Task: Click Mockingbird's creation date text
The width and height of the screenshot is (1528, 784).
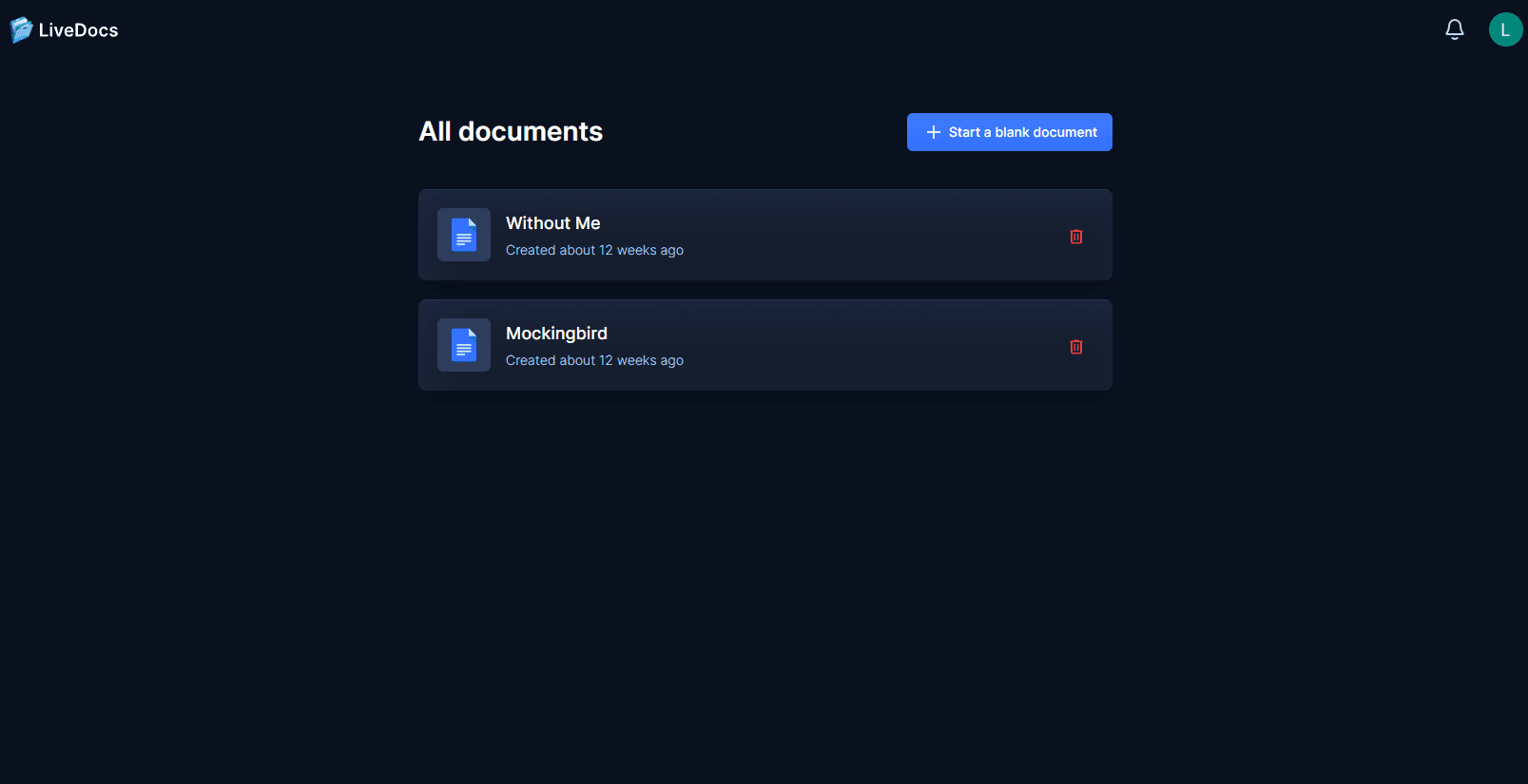Action: click(594, 360)
